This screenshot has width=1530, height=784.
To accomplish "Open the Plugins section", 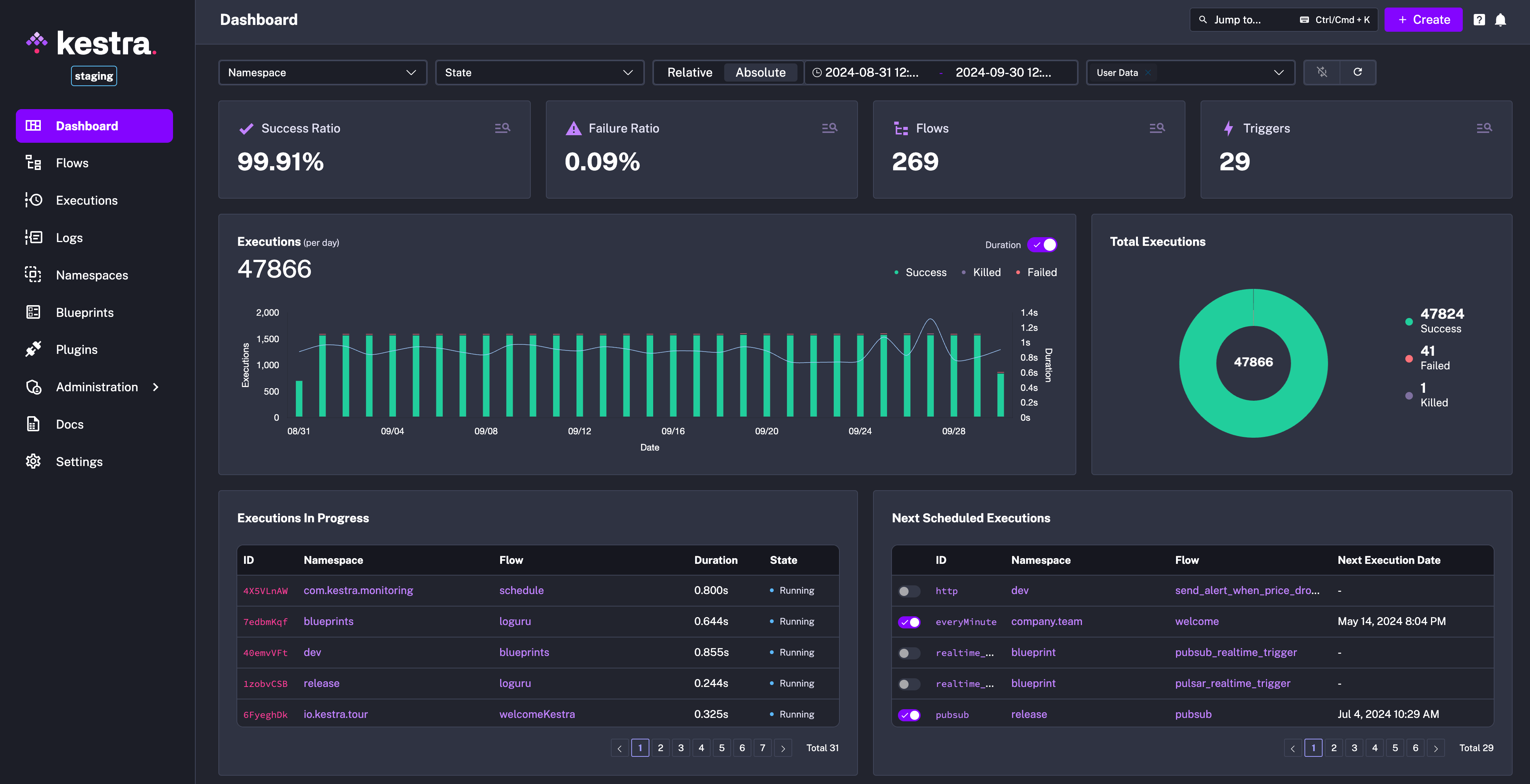I will (x=76, y=349).
